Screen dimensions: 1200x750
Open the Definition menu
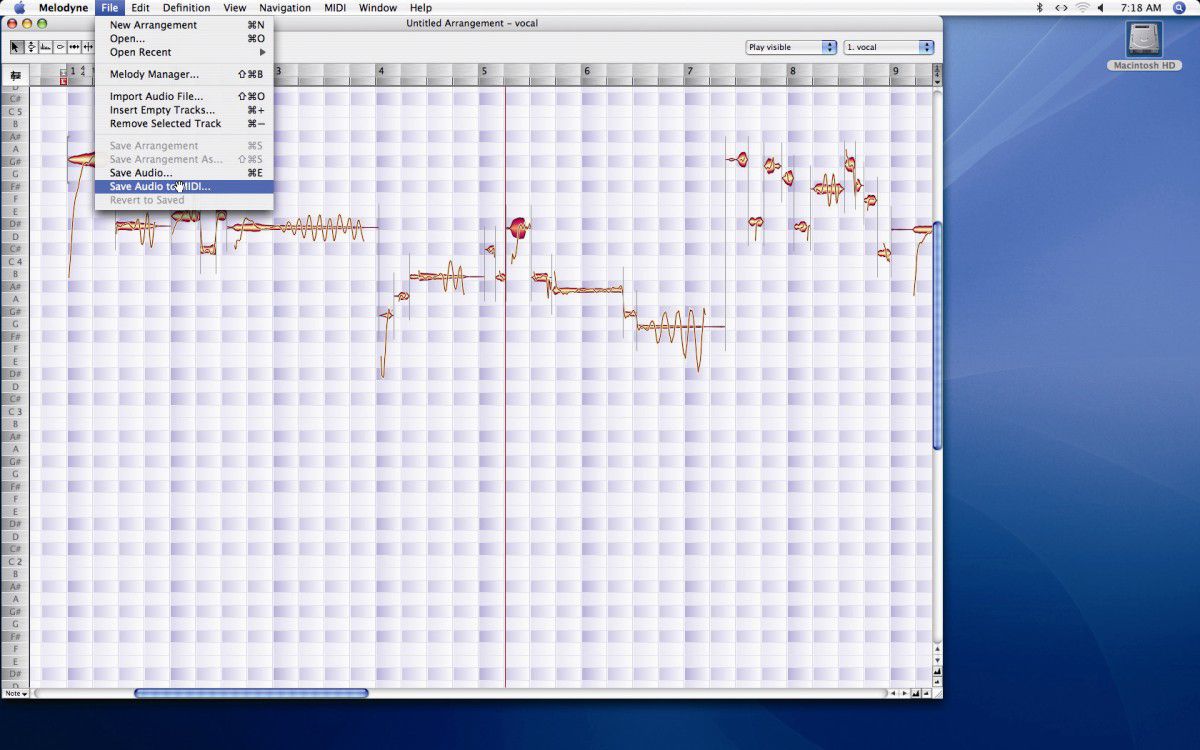point(186,7)
